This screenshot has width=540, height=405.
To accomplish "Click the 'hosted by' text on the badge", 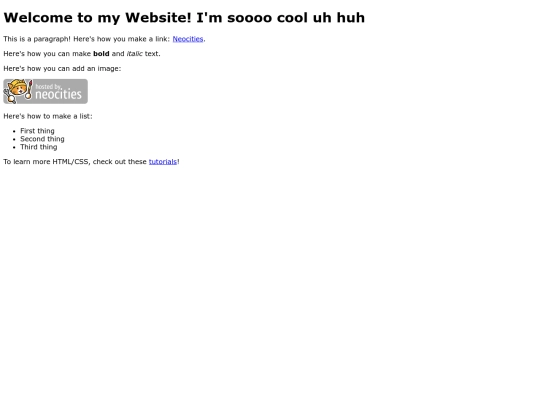I will tap(49, 86).
